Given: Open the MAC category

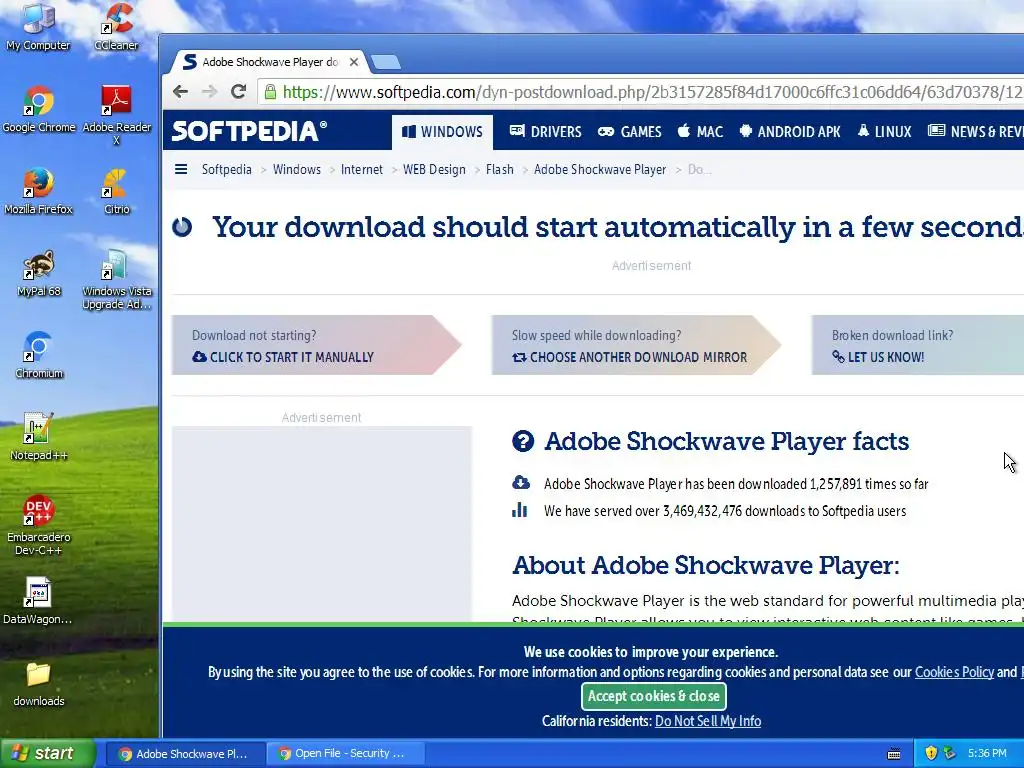Looking at the screenshot, I should (x=700, y=132).
